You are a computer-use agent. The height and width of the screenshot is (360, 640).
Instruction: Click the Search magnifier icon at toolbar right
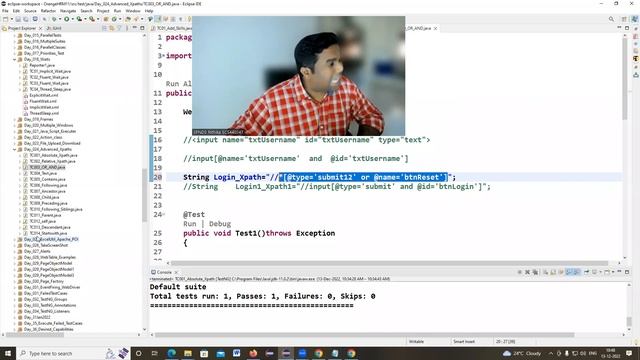611,19
